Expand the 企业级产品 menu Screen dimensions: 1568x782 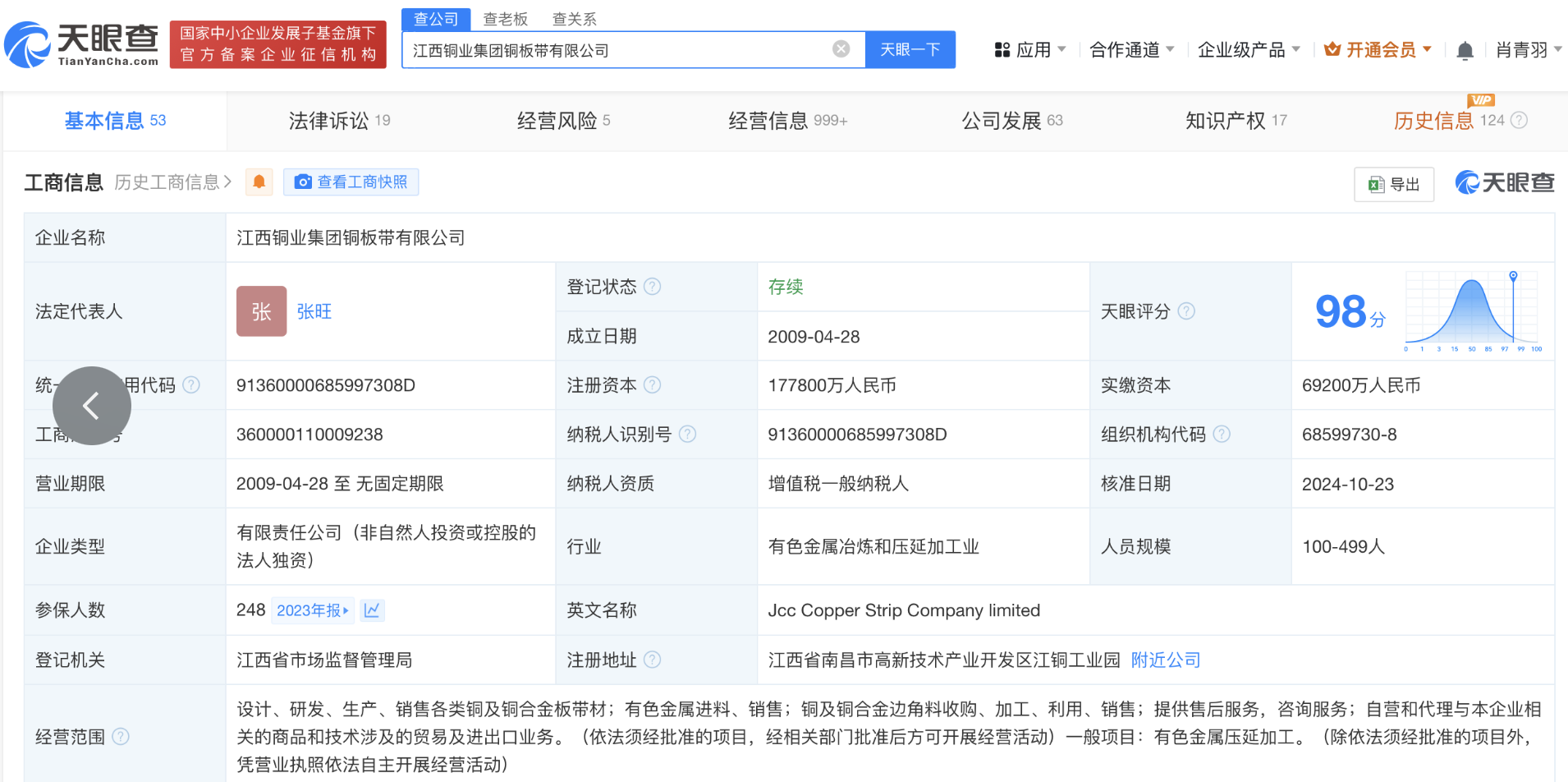pos(1248,50)
